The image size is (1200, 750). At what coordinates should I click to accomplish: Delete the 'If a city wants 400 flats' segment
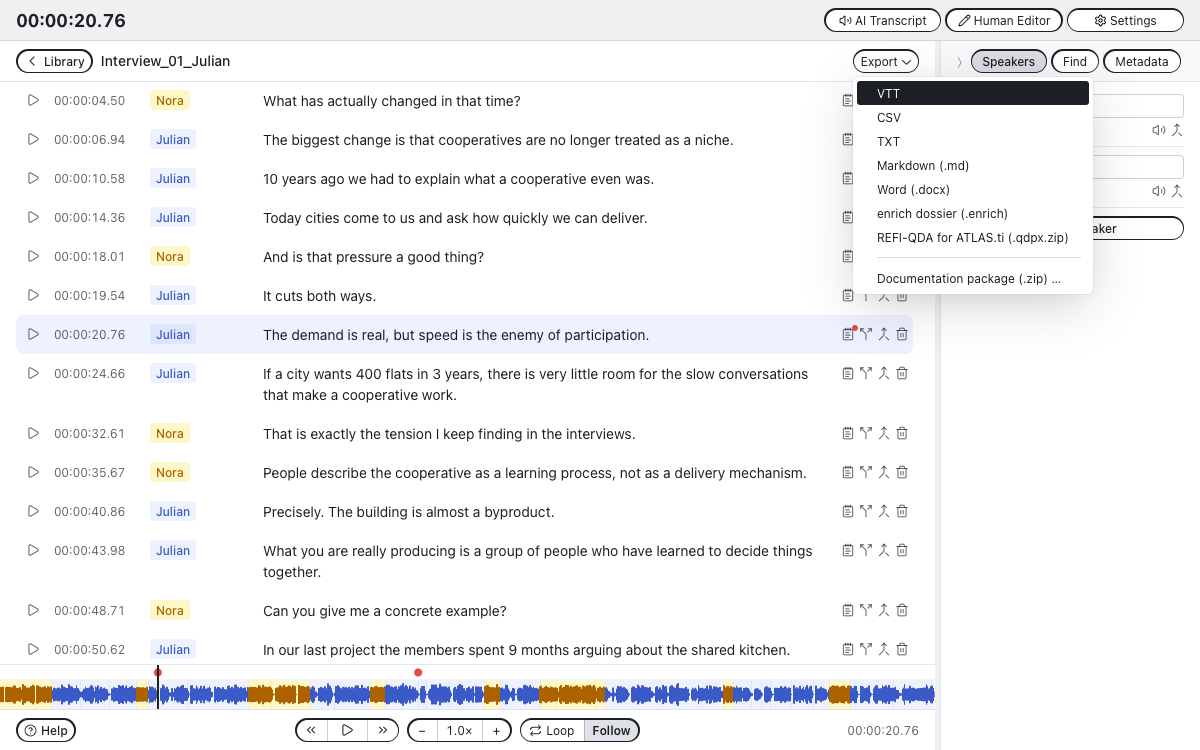pyautogui.click(x=902, y=373)
